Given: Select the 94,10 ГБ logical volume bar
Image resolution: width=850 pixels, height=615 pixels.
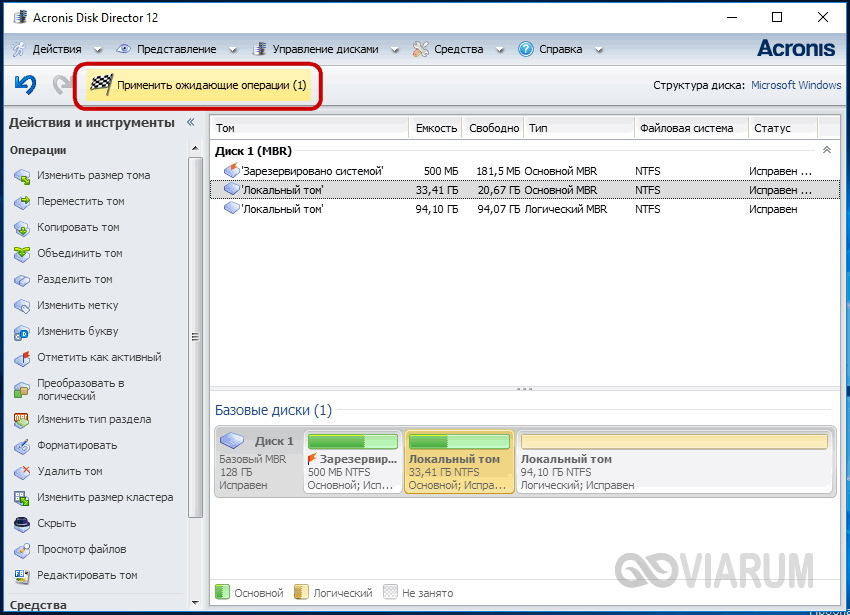Looking at the screenshot, I should tap(674, 461).
